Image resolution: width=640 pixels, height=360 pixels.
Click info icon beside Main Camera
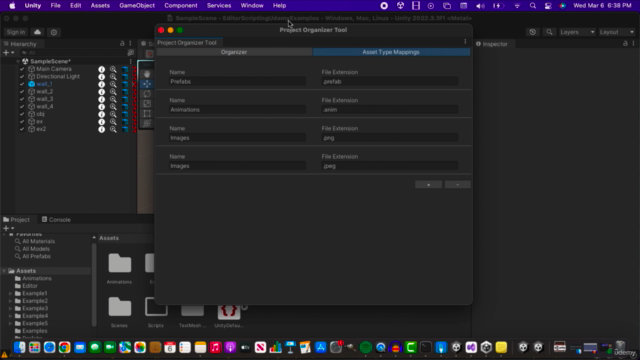[x=102, y=69]
